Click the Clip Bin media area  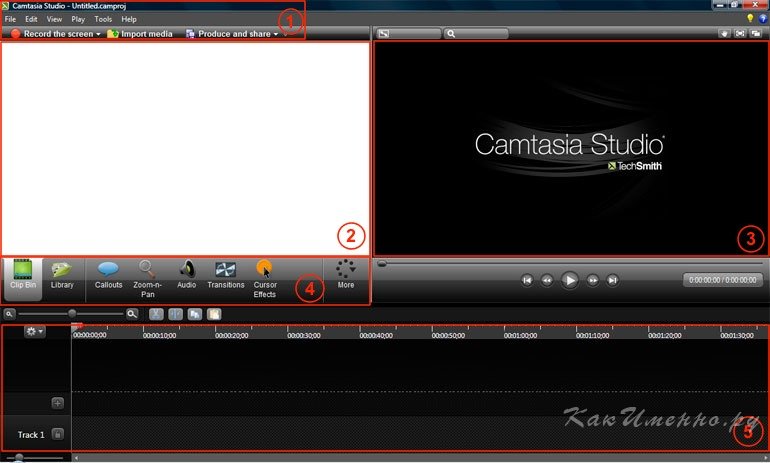tap(185, 148)
